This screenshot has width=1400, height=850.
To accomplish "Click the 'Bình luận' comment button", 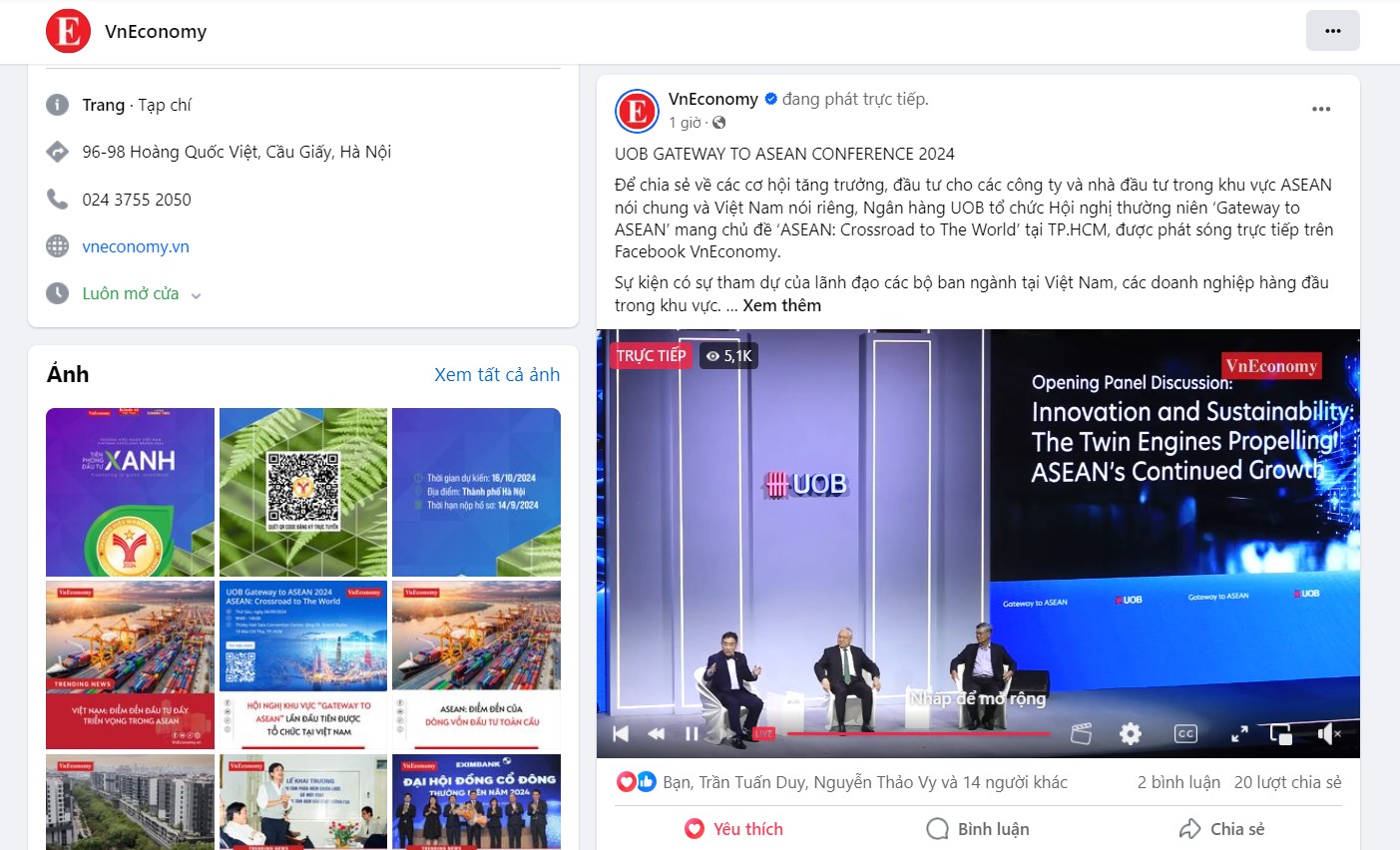I will (978, 829).
